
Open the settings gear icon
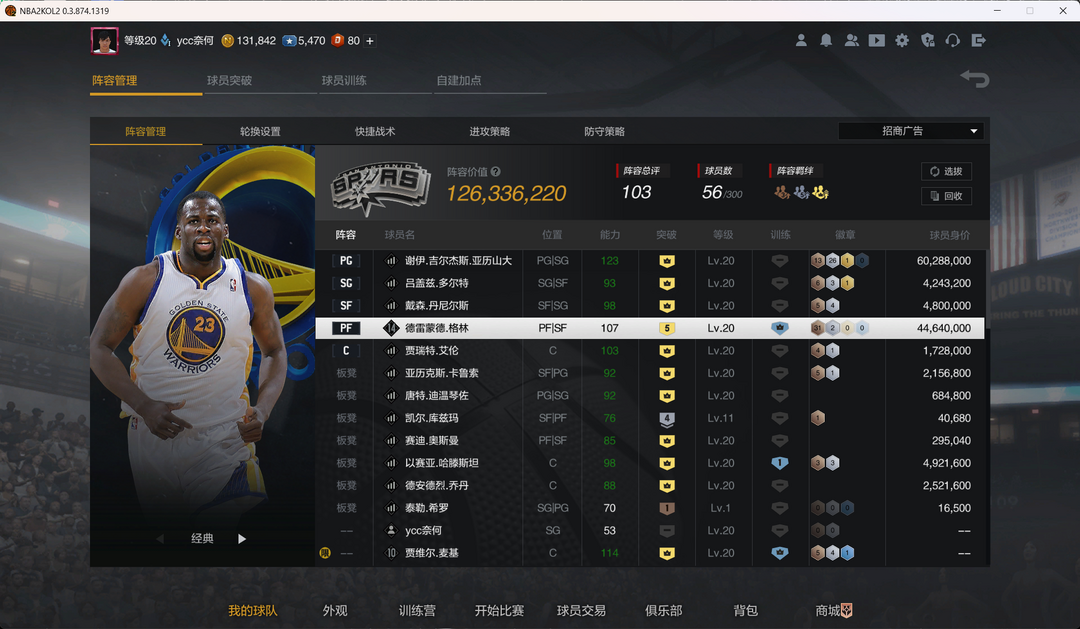point(902,41)
